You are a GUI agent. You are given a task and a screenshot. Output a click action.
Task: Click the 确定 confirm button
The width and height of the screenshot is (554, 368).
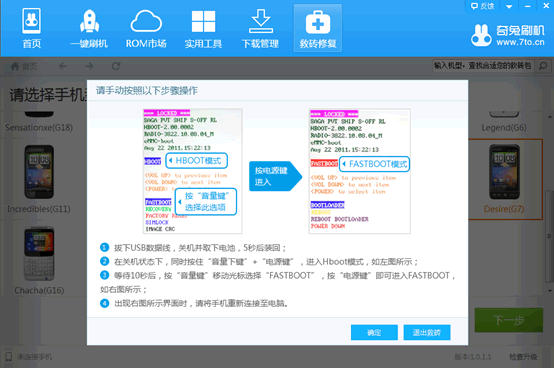[x=374, y=332]
